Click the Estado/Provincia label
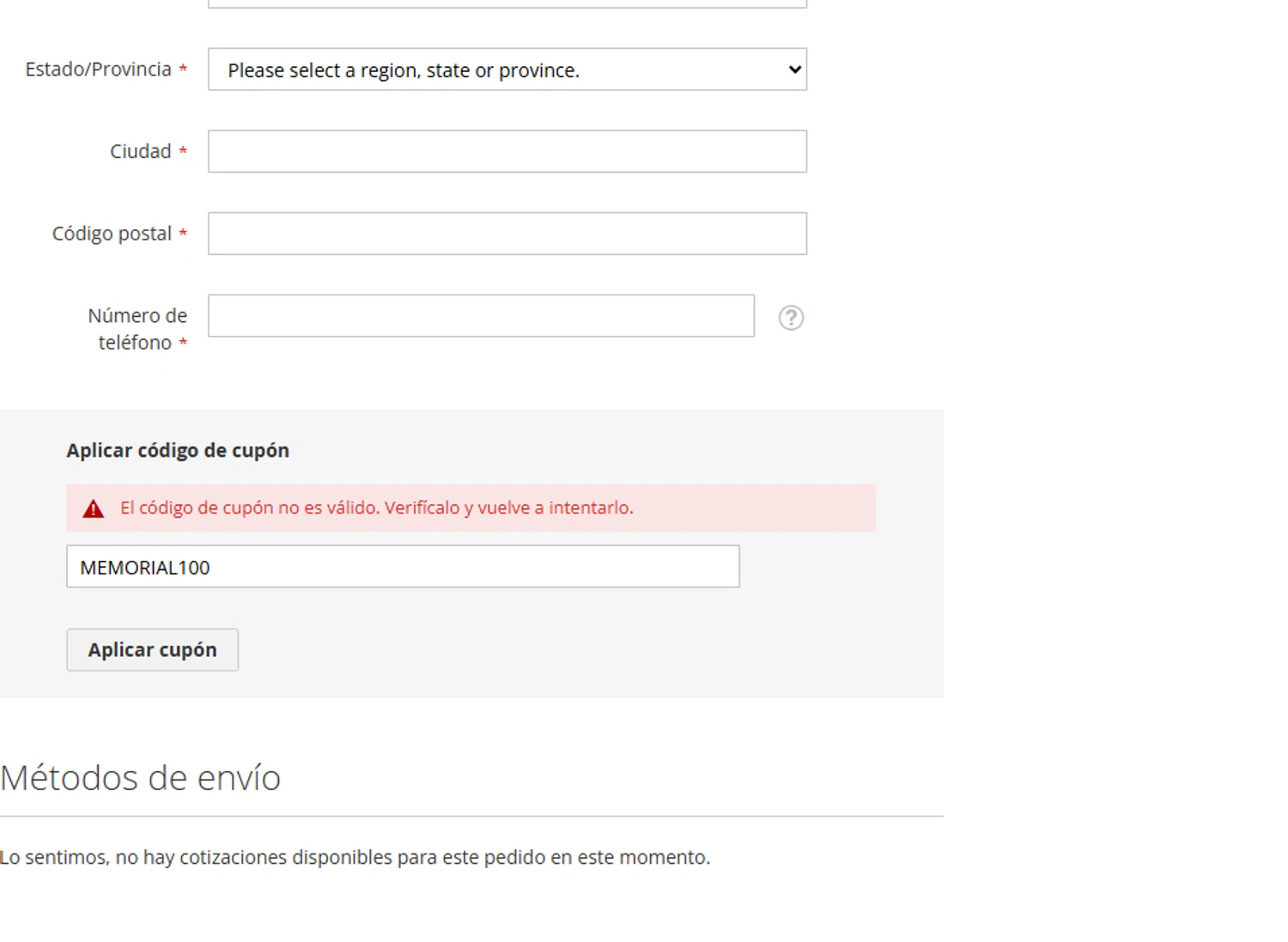1288x942 pixels. click(98, 70)
